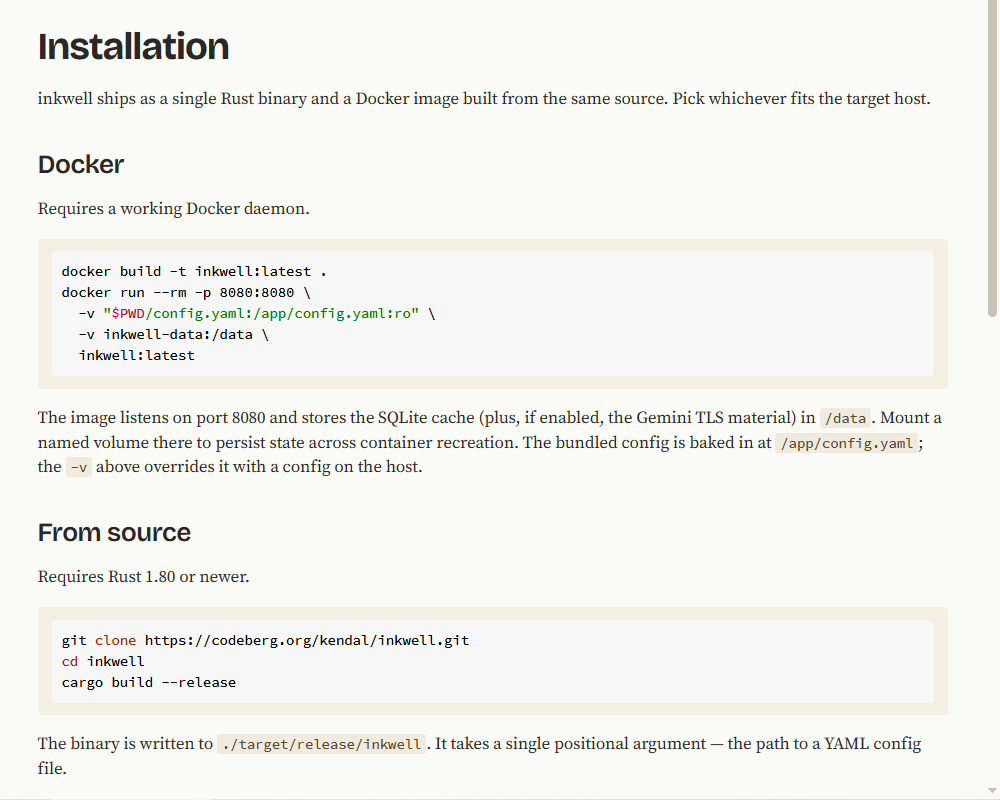This screenshot has height=800, width=1000.
Task: Click the 'Requires Rust 1.80 or newer.' line
Action: [x=143, y=577]
